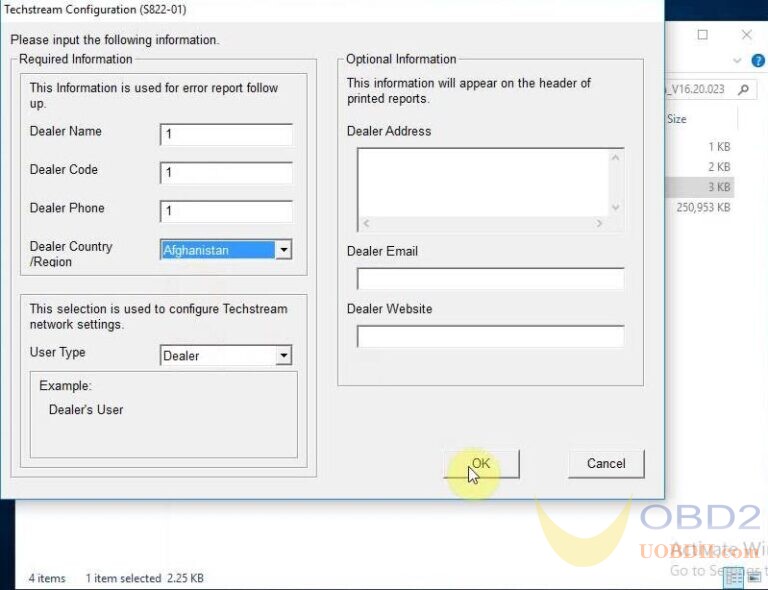The image size is (768, 590).
Task: Click the Explorer search magnifier icon
Action: [x=744, y=89]
